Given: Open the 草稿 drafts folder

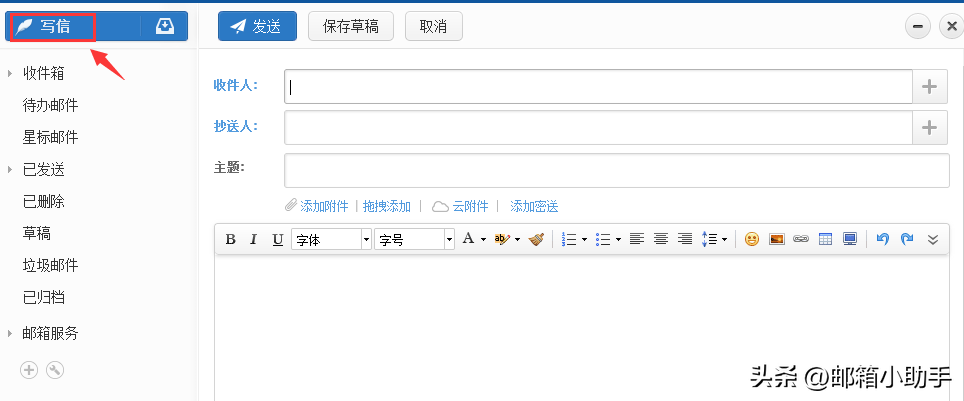Looking at the screenshot, I should tap(37, 233).
